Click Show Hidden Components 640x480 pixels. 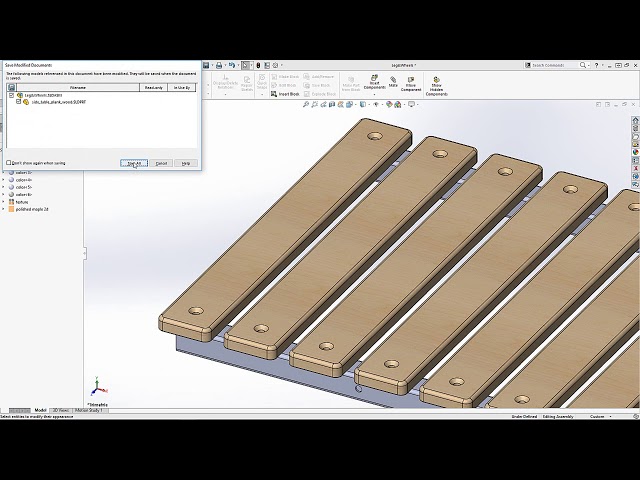436,86
